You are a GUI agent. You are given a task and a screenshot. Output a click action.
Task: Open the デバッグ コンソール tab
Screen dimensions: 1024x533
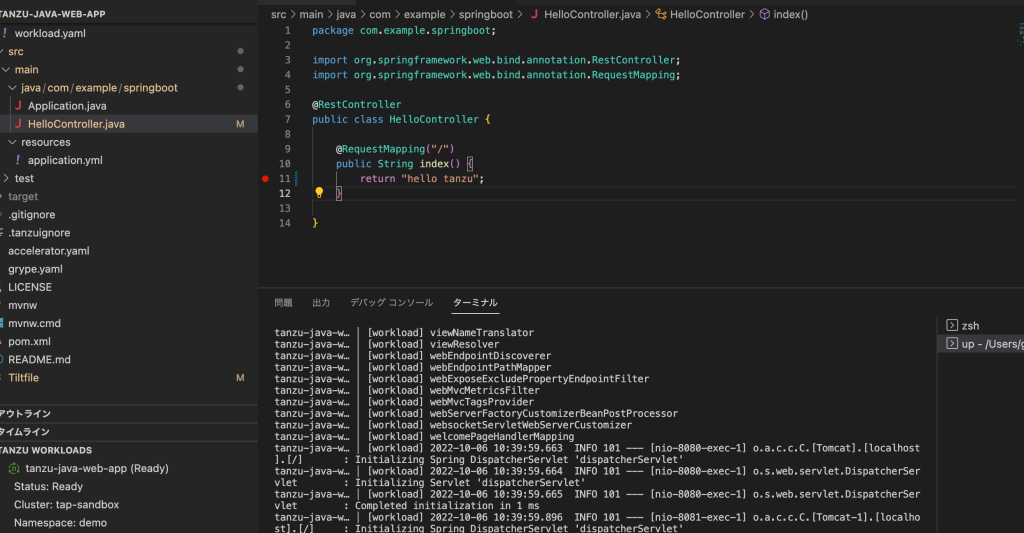(x=391, y=302)
